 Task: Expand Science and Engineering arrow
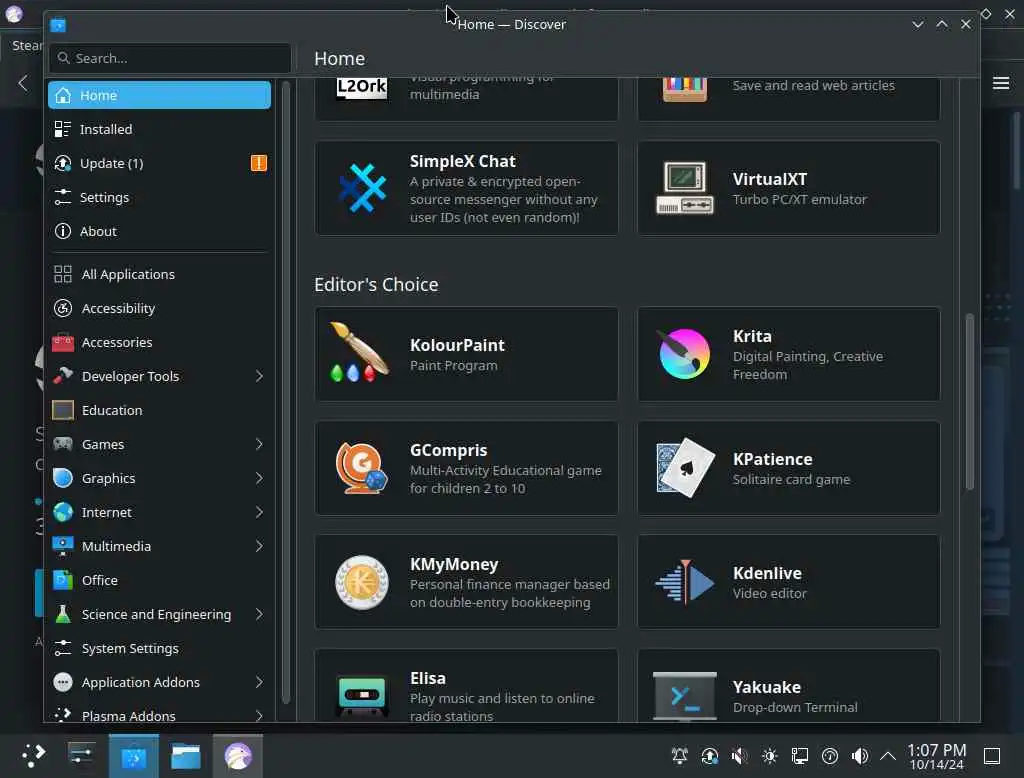[x=259, y=613]
